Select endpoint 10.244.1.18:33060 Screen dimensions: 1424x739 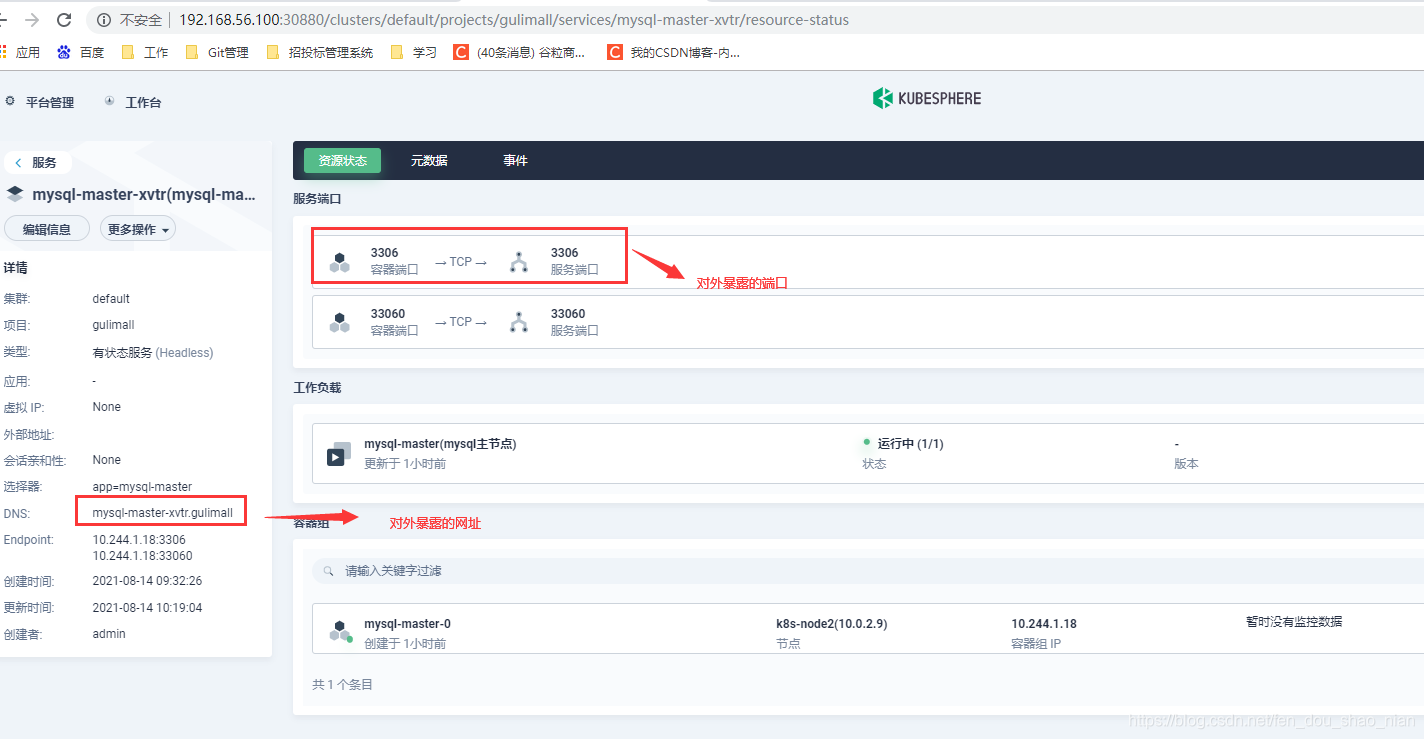142,556
